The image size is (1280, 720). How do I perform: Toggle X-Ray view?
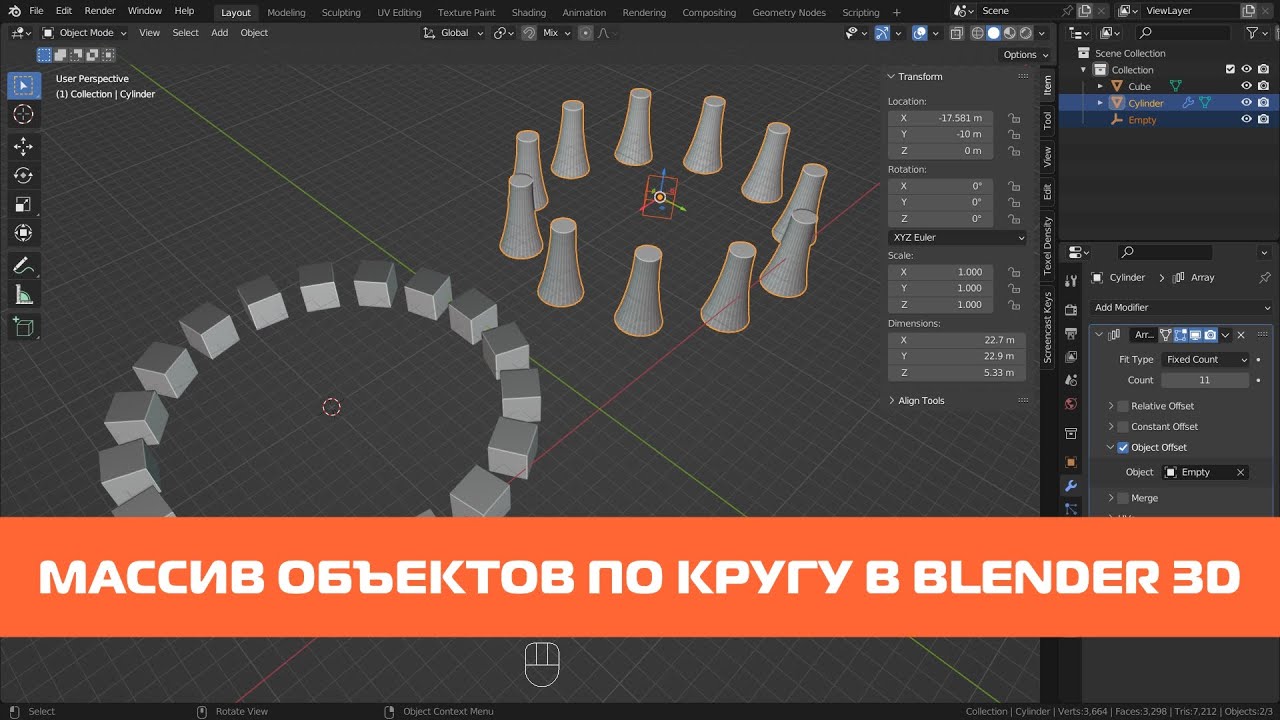pos(956,33)
